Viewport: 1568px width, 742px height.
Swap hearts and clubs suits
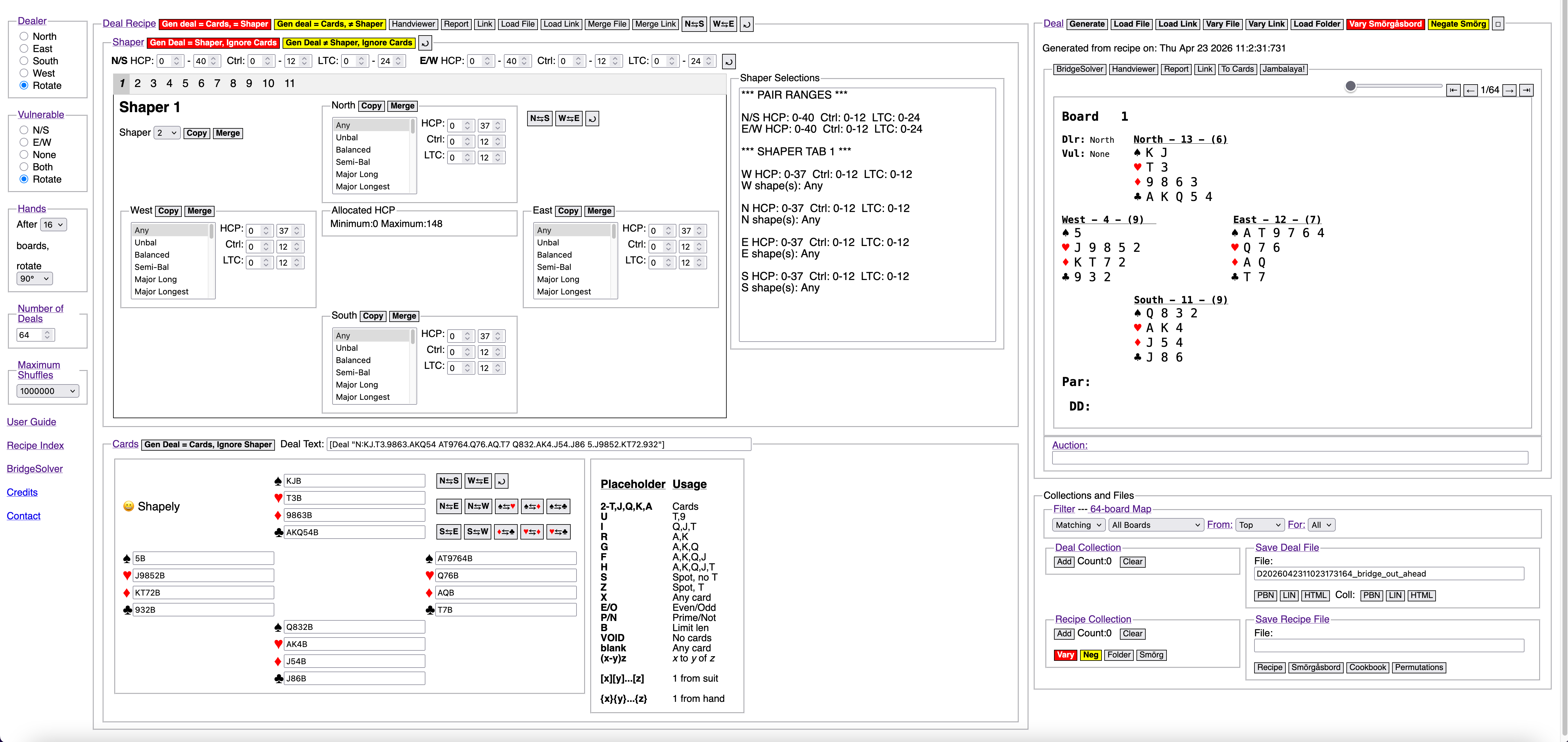[x=558, y=532]
